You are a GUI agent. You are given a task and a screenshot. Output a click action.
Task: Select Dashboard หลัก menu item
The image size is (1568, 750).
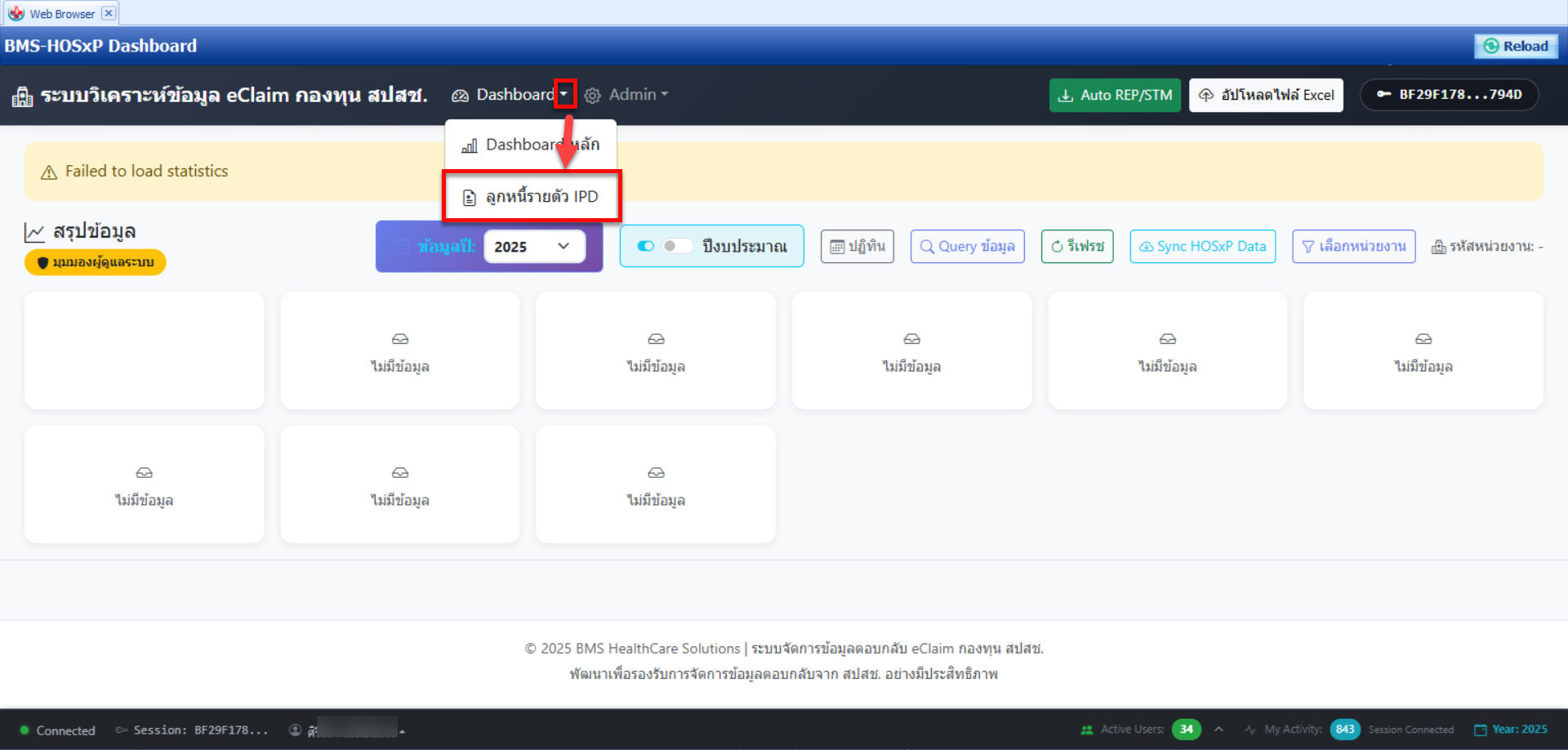click(532, 145)
